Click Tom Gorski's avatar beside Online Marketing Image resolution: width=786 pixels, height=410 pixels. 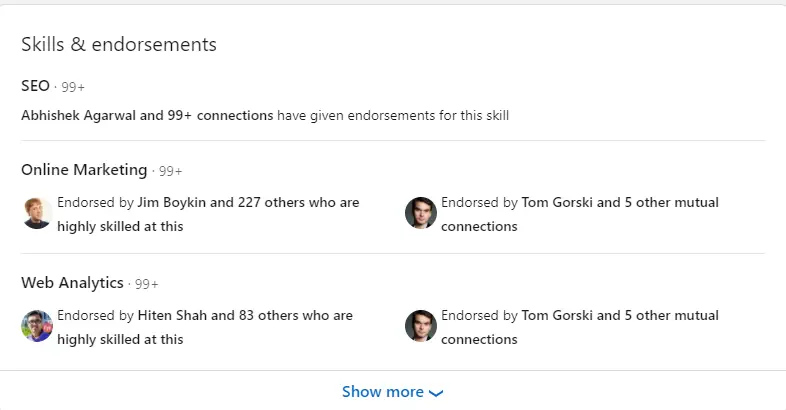pos(420,214)
